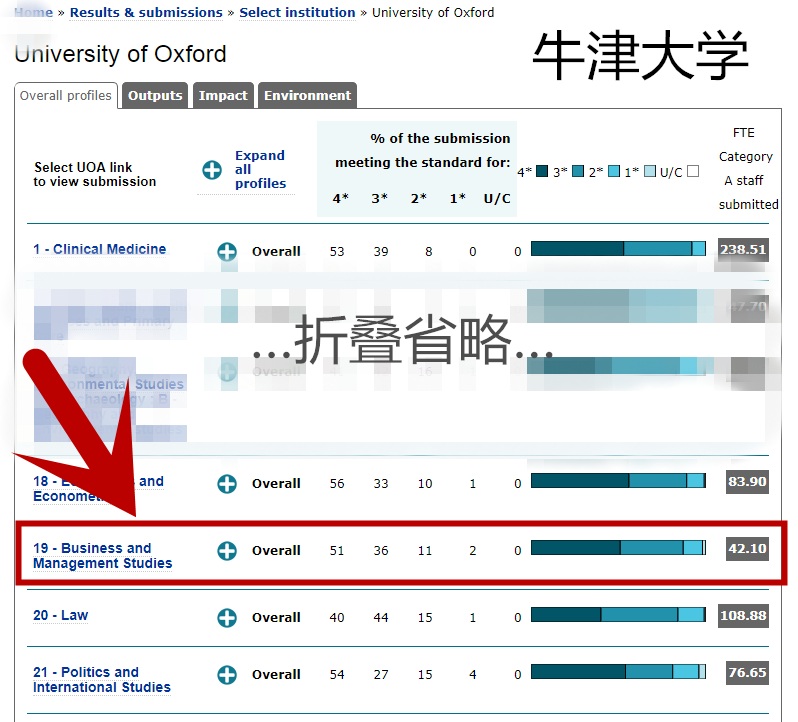This screenshot has height=722, width=798.
Task: Click FTE Category A staff submitted header
Action: (748, 168)
